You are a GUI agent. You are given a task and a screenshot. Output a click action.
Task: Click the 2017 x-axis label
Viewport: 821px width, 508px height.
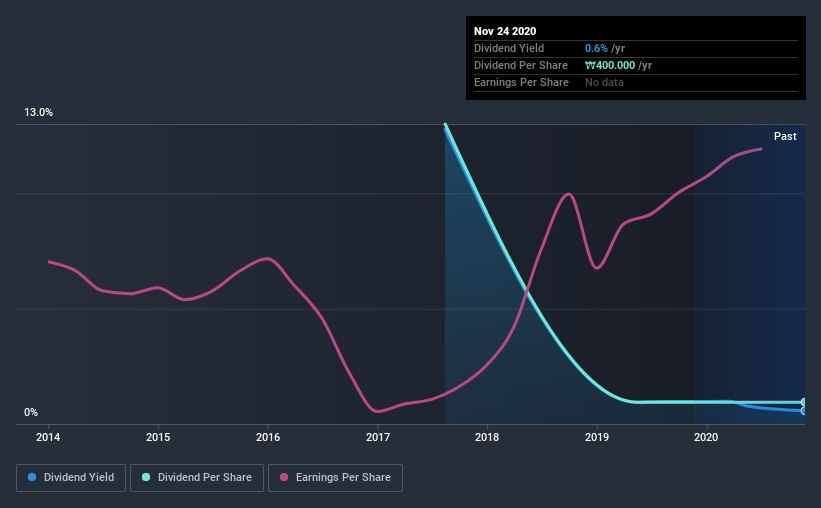point(378,437)
